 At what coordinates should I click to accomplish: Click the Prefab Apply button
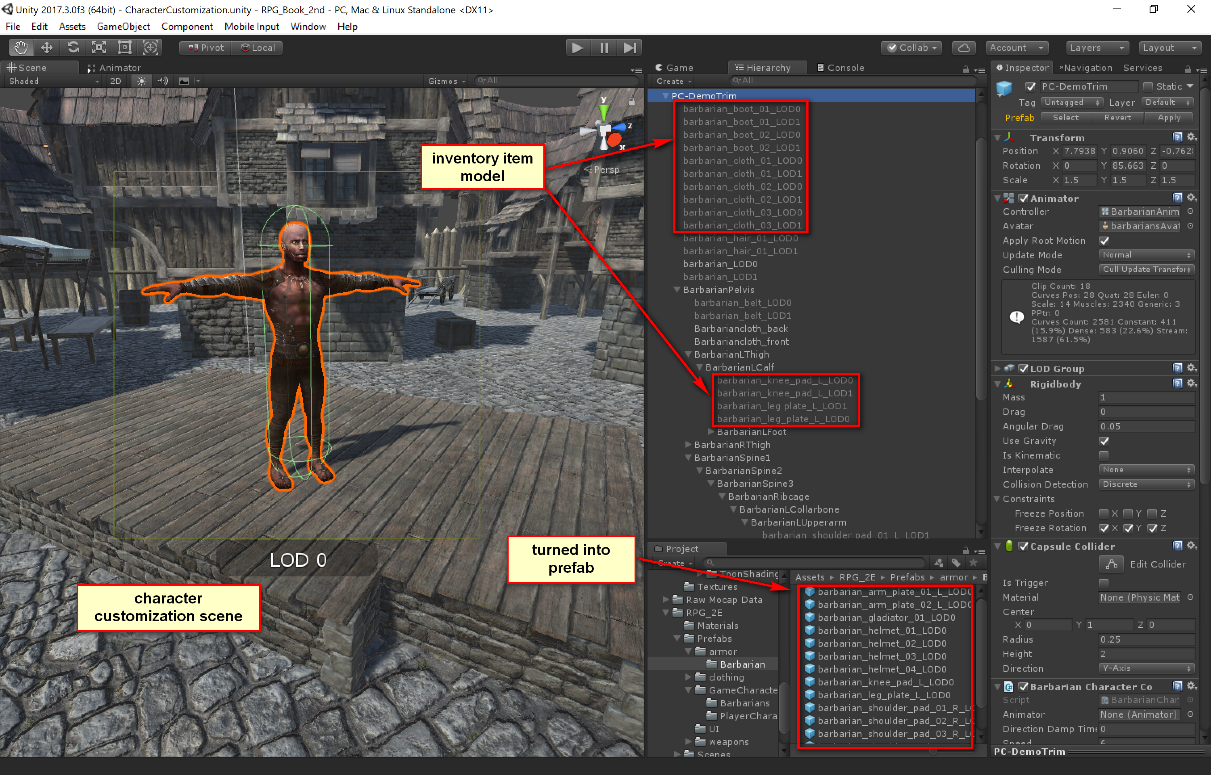[1169, 117]
